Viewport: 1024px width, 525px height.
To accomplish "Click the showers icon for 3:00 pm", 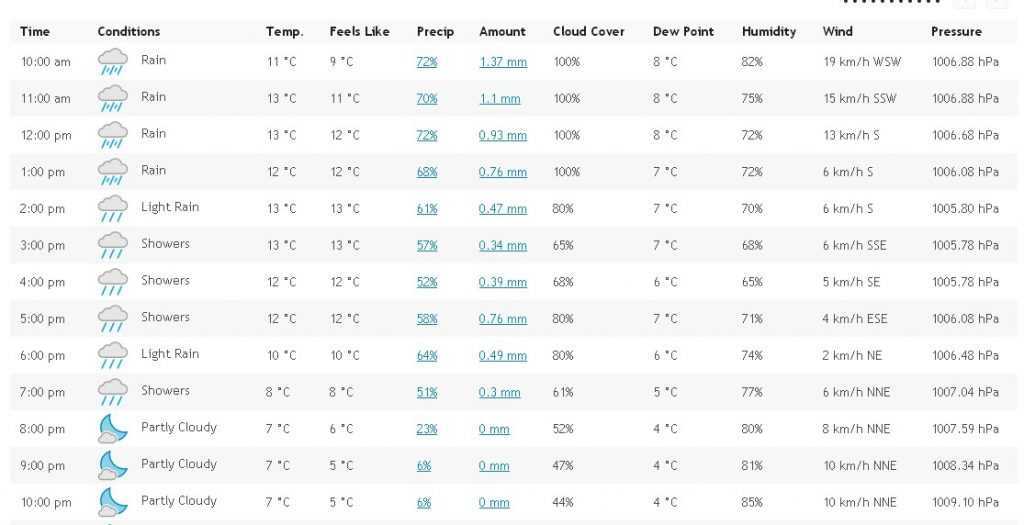I will click(x=112, y=246).
